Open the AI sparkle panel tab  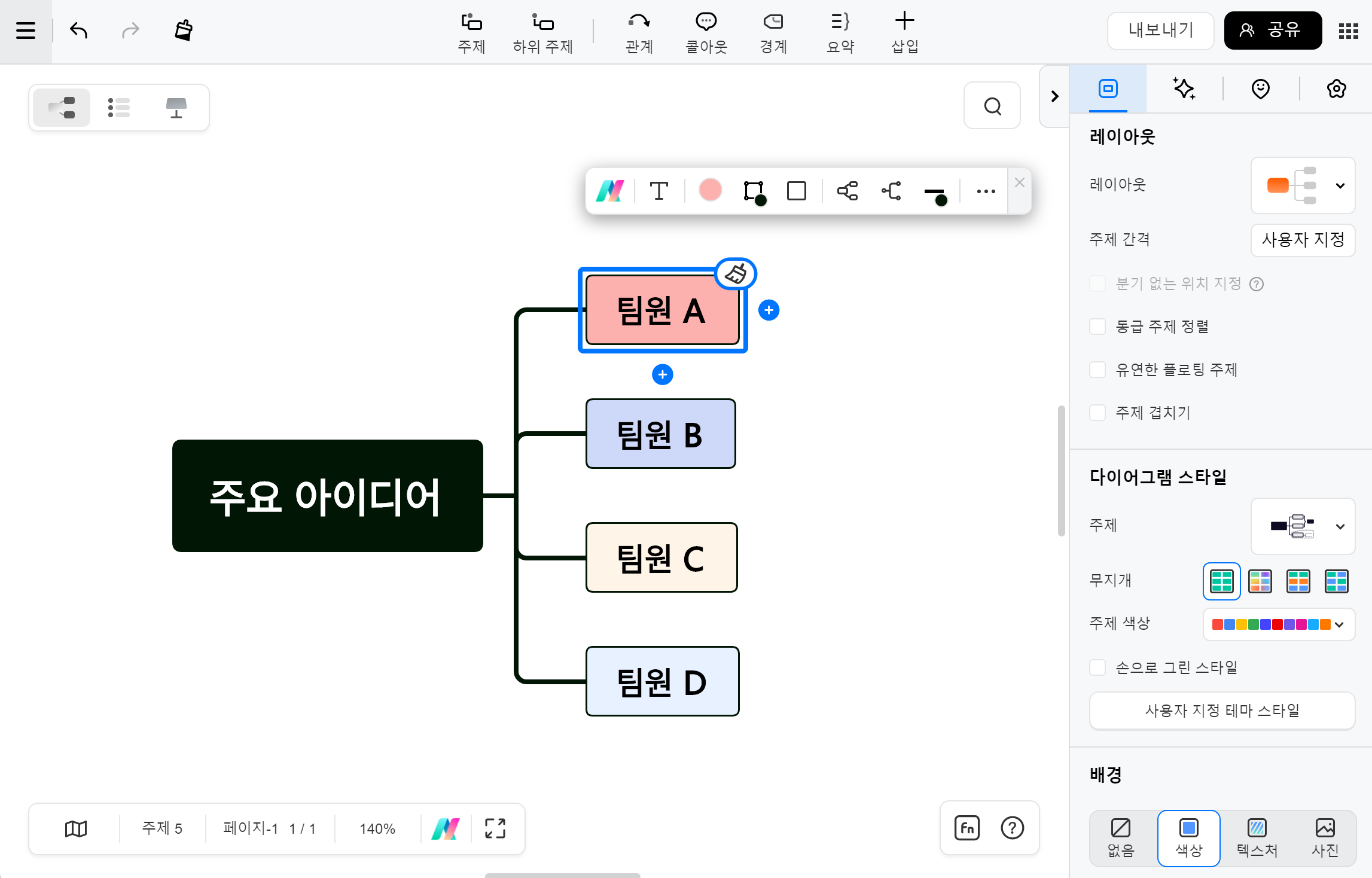tap(1184, 89)
